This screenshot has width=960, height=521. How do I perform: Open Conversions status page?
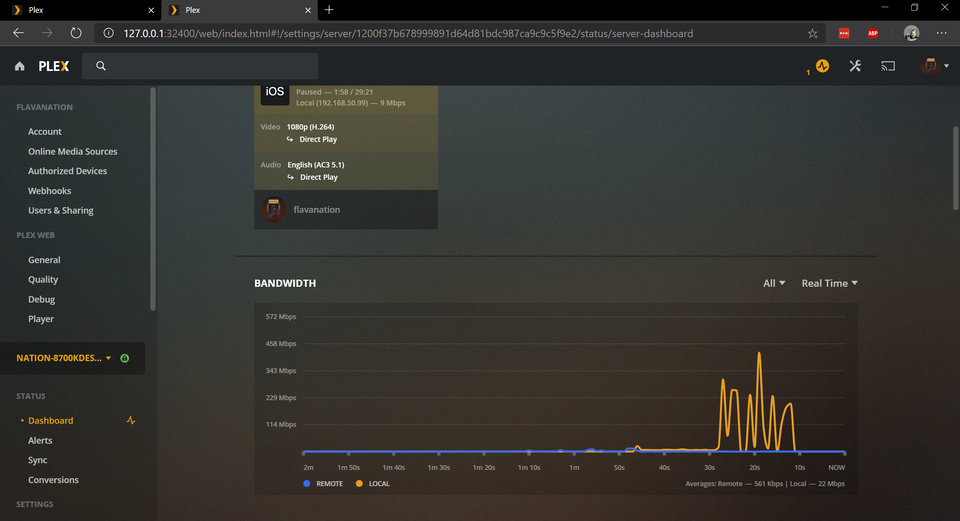(53, 480)
